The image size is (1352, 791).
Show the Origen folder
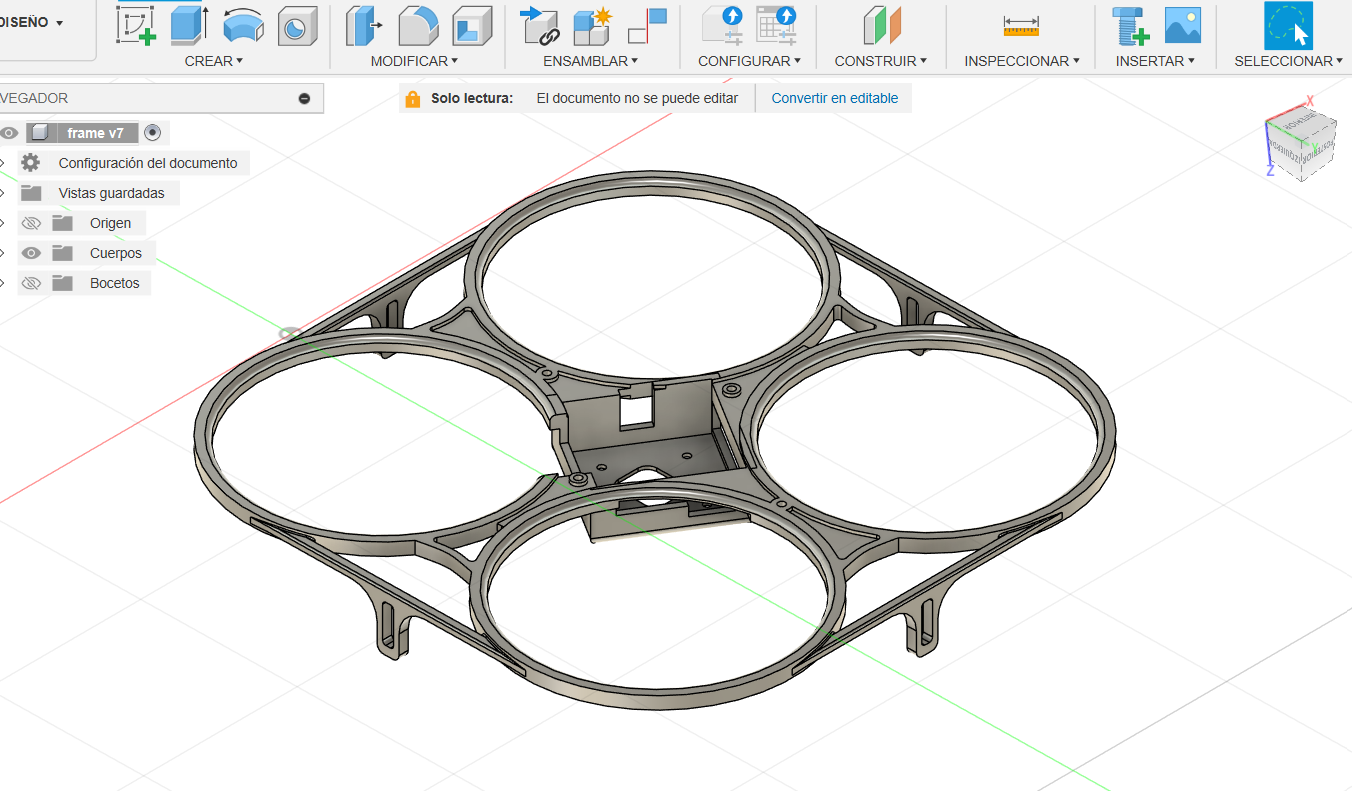(x=31, y=223)
